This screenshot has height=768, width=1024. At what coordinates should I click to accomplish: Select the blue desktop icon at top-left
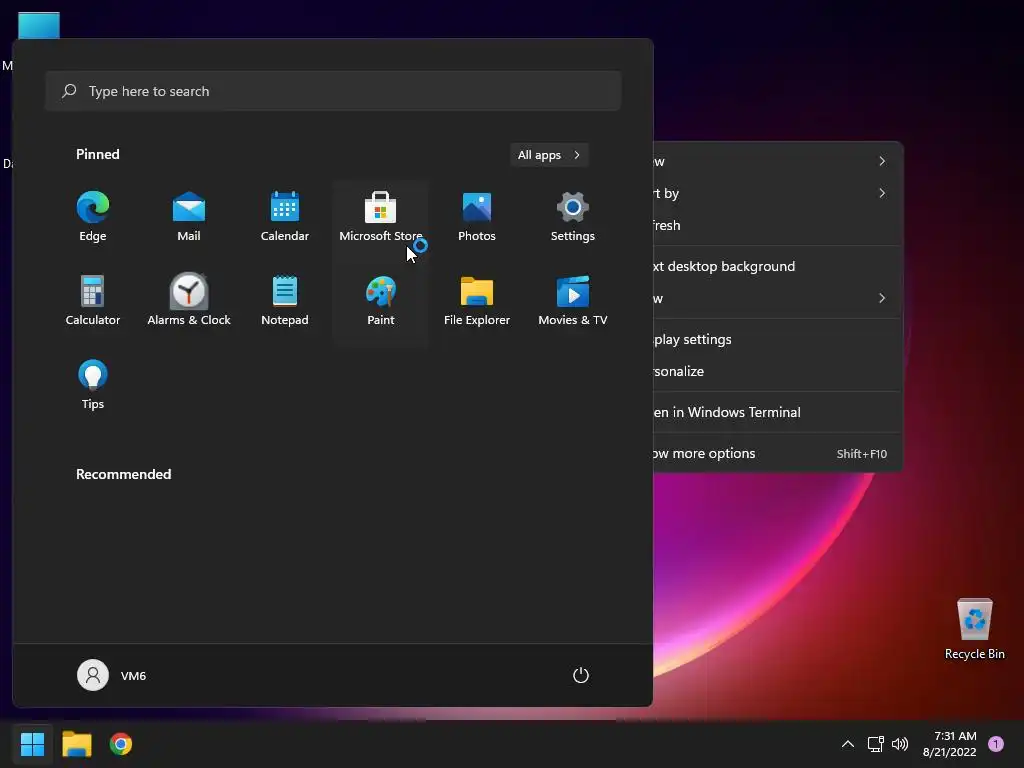pos(39,25)
